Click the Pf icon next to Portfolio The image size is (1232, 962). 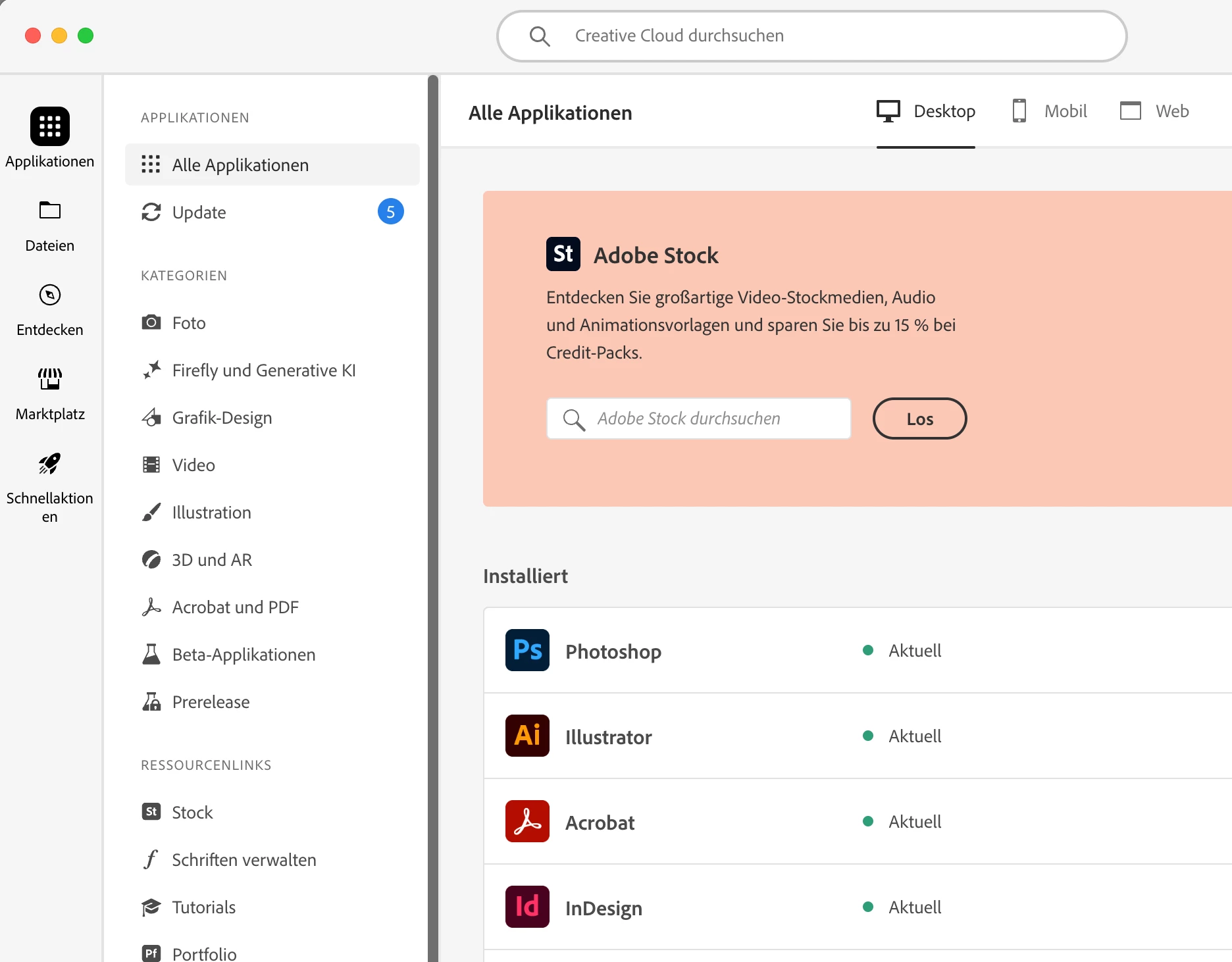[151, 953]
